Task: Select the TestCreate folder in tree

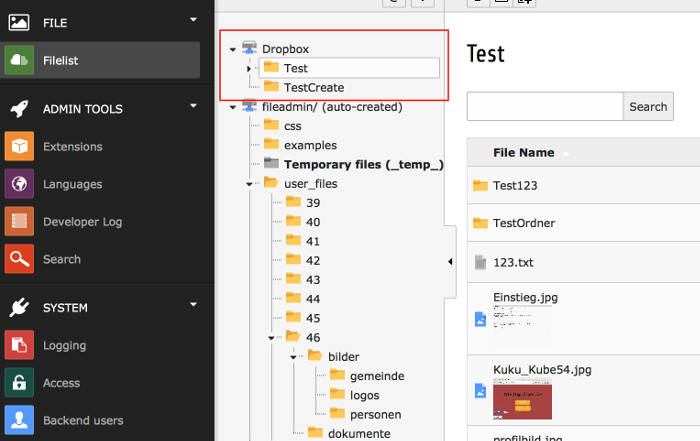Action: [x=313, y=88]
